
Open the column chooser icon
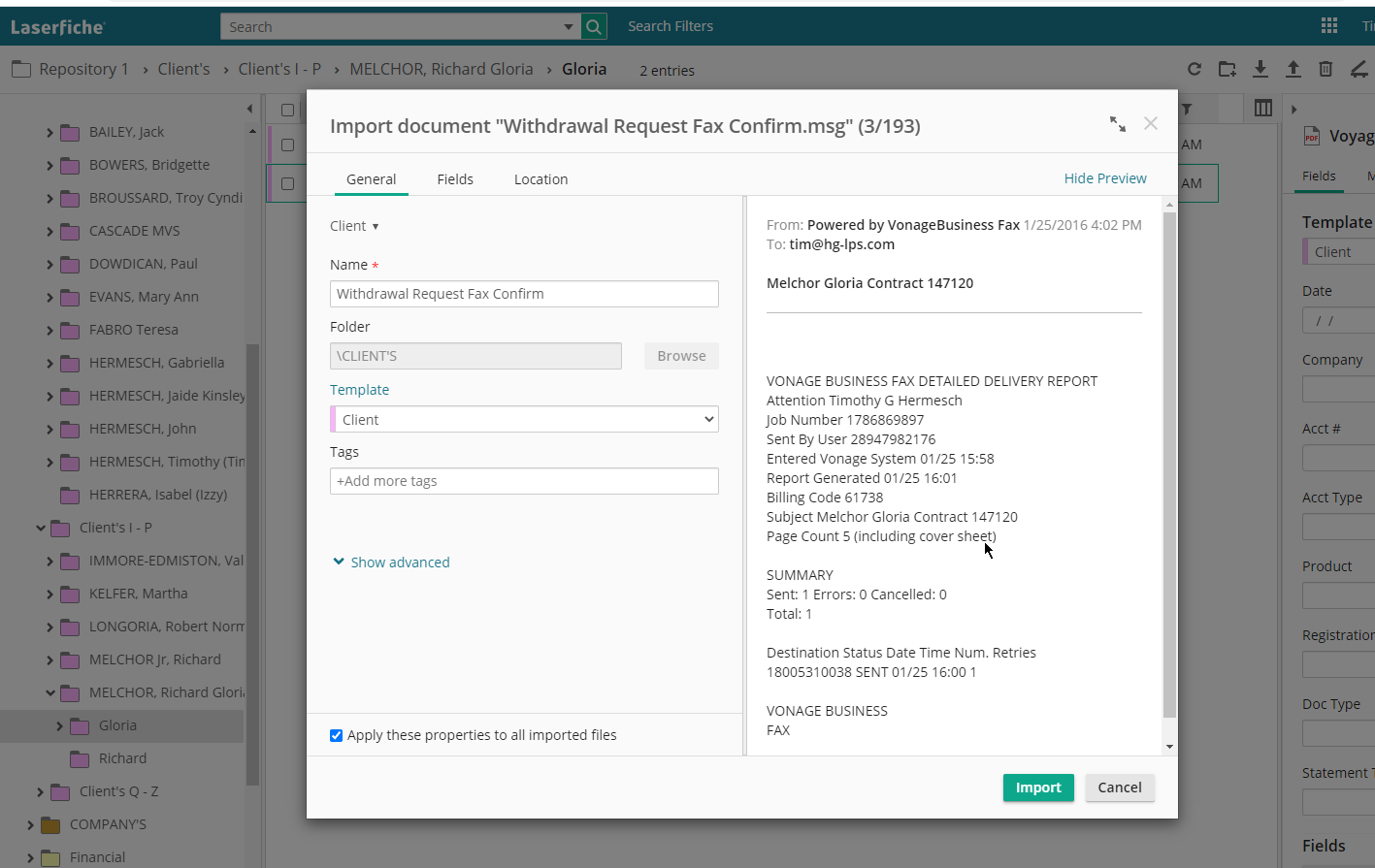1262,109
